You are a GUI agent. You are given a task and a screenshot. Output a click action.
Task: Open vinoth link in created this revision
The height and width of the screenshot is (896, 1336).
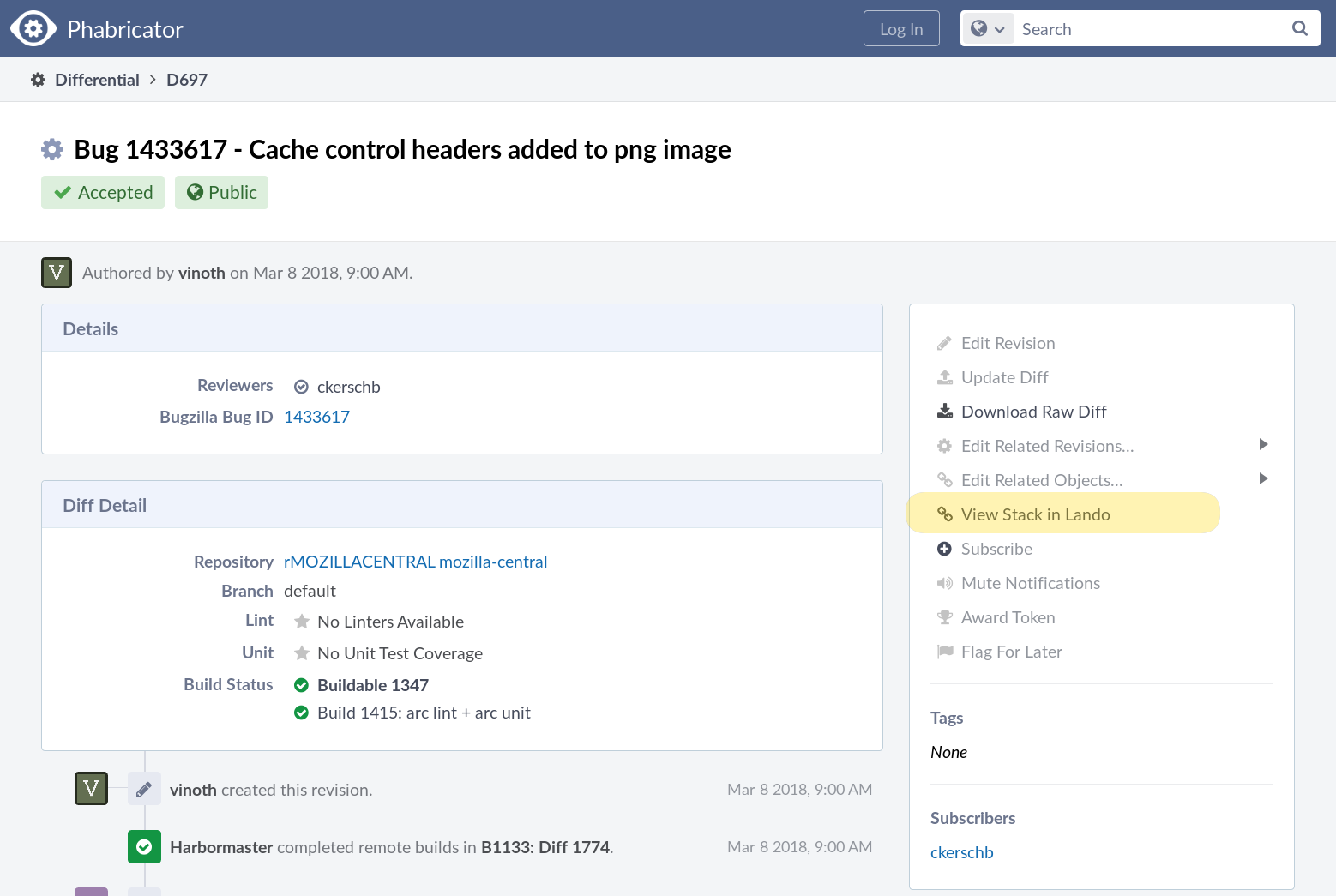click(x=193, y=790)
